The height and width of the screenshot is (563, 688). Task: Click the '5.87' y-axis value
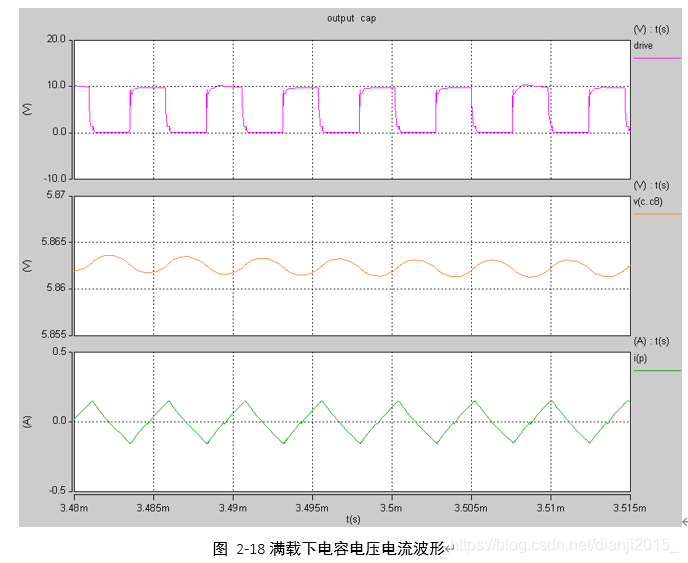[x=56, y=195]
